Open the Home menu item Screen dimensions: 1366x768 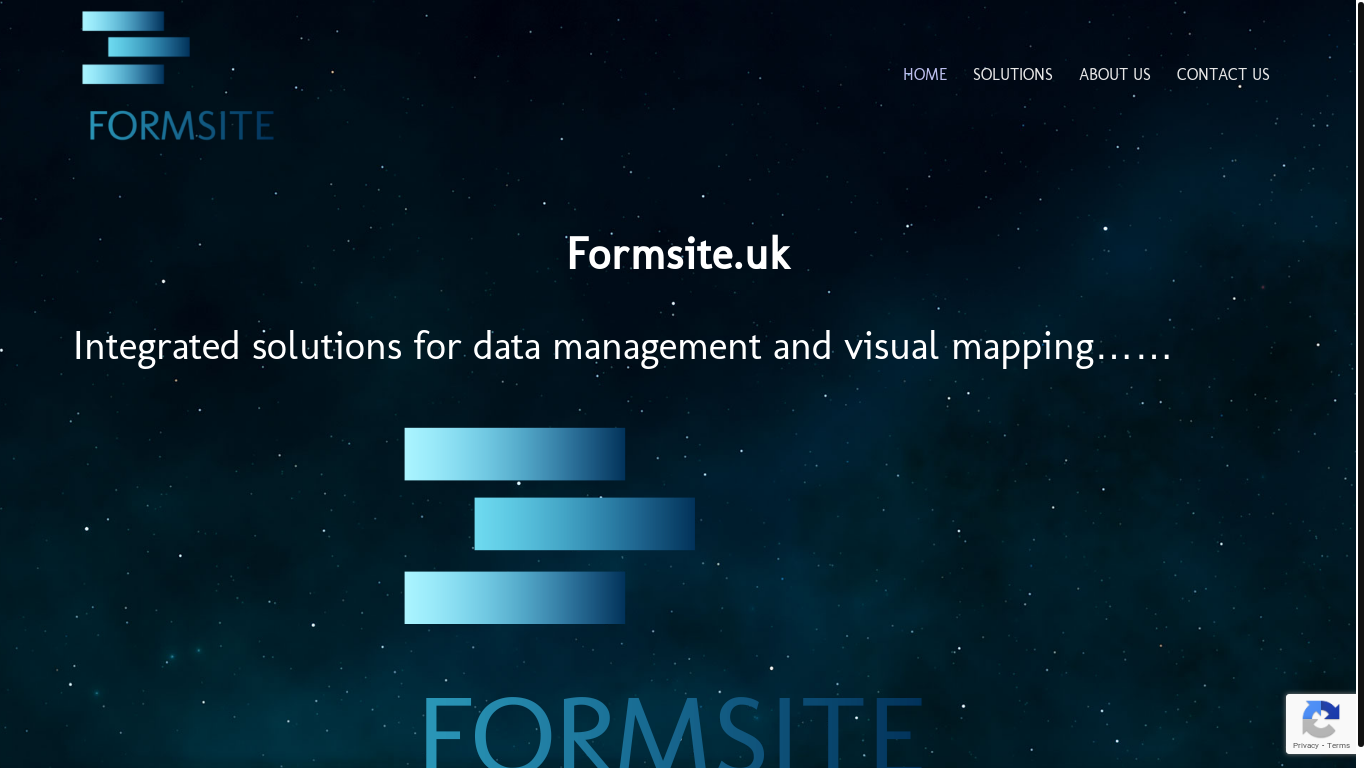925,75
